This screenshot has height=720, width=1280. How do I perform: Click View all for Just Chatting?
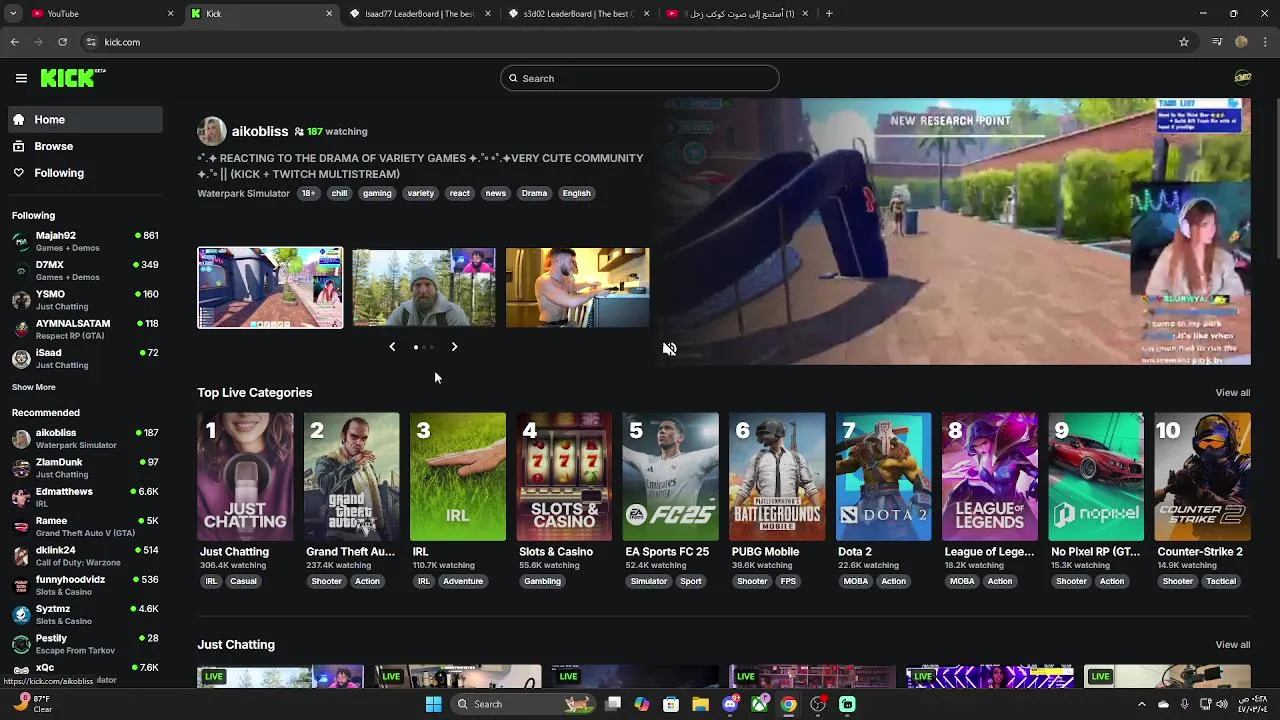pyautogui.click(x=1232, y=645)
